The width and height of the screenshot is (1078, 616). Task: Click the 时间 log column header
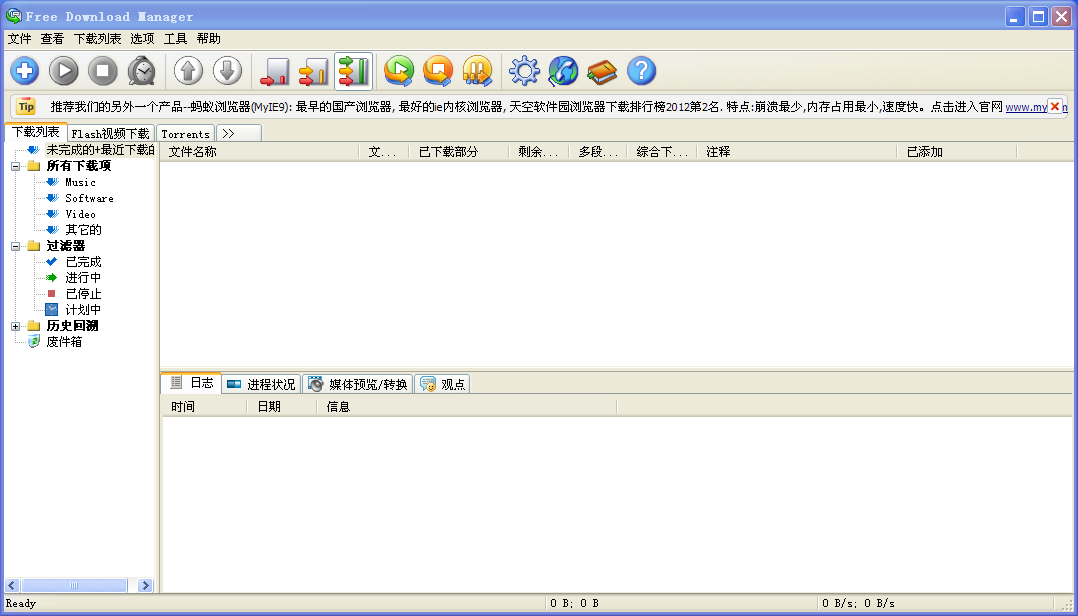click(x=204, y=407)
